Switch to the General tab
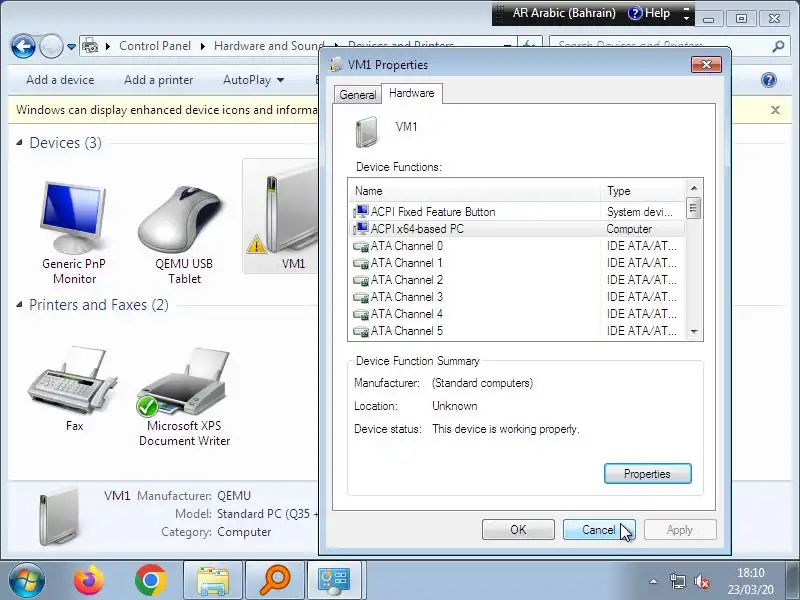 coord(358,95)
